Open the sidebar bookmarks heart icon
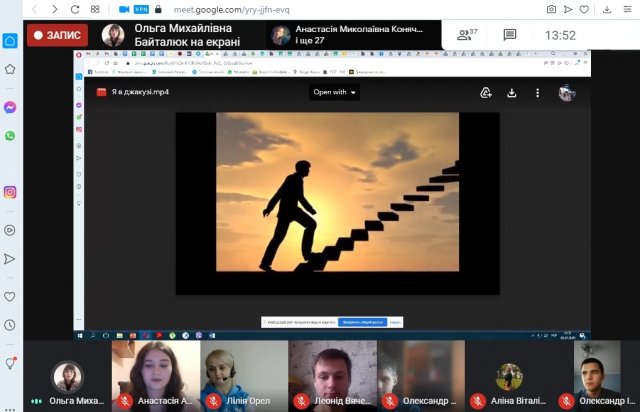Viewport: 640px width, 412px height. click(x=10, y=296)
